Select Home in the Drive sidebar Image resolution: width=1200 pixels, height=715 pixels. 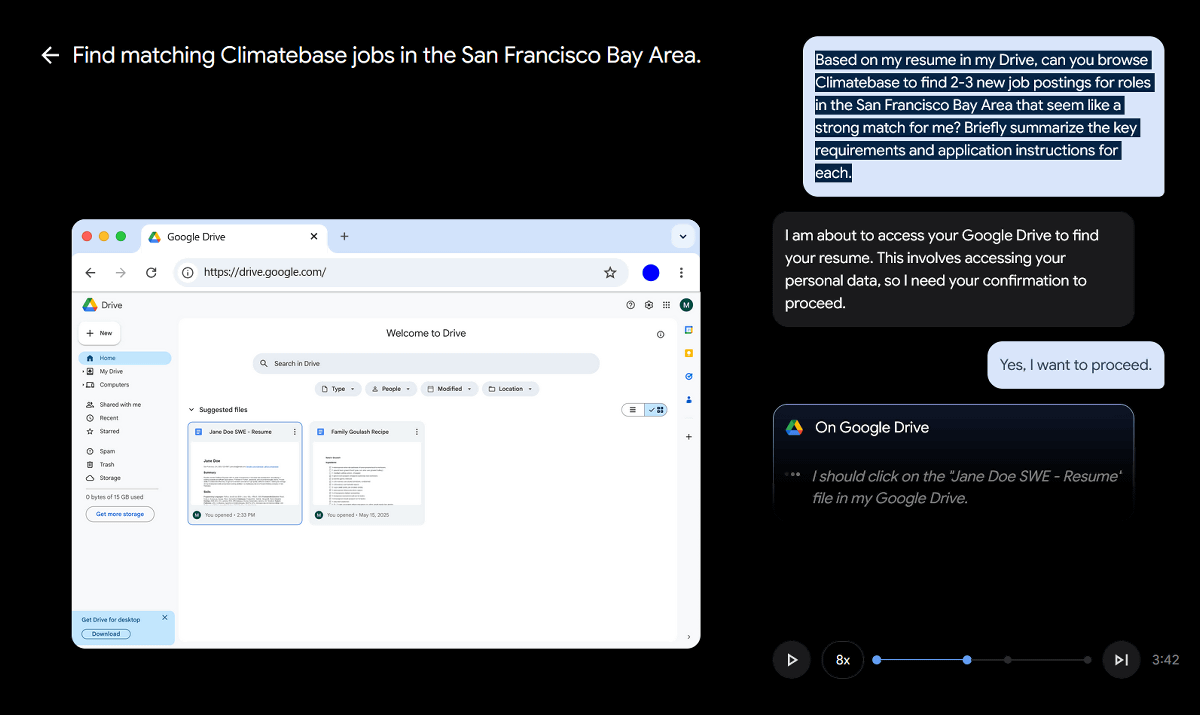click(125, 358)
